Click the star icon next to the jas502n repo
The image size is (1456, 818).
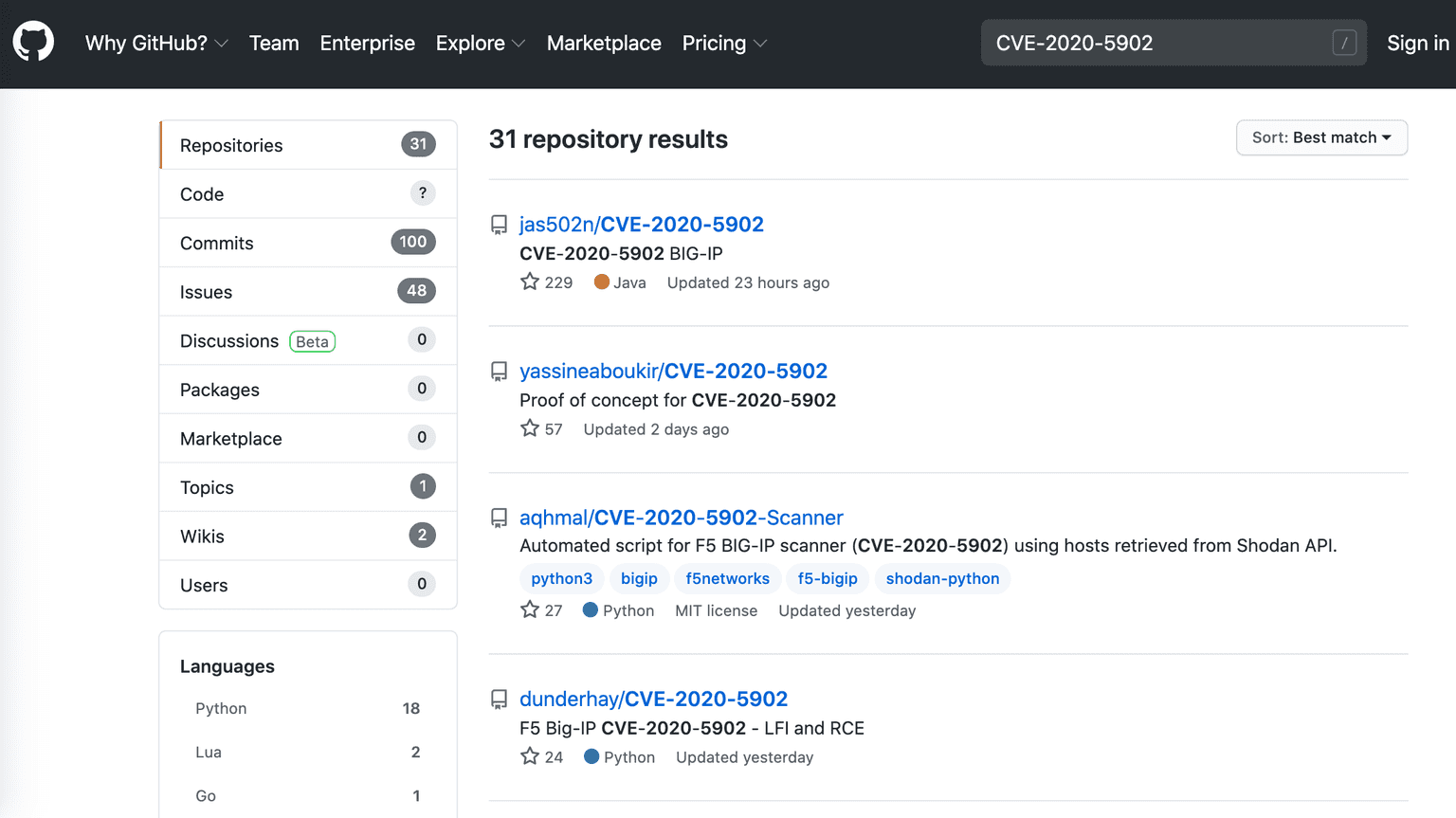(x=529, y=282)
